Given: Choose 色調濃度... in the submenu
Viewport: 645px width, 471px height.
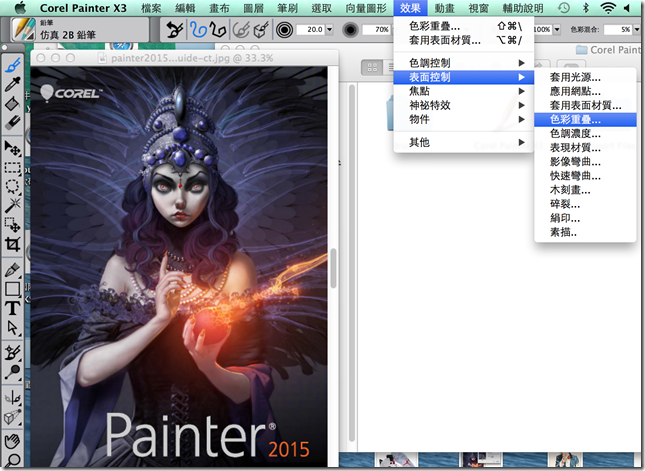Looking at the screenshot, I should (585, 134).
